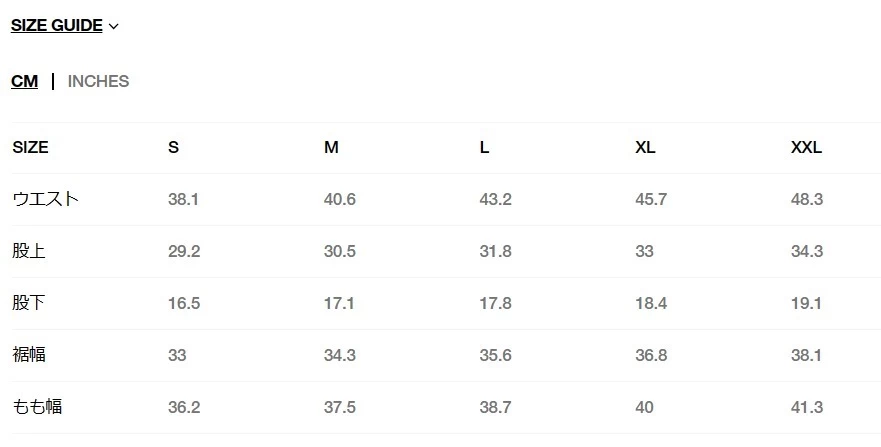Select the 股下 row label

[x=29, y=303]
